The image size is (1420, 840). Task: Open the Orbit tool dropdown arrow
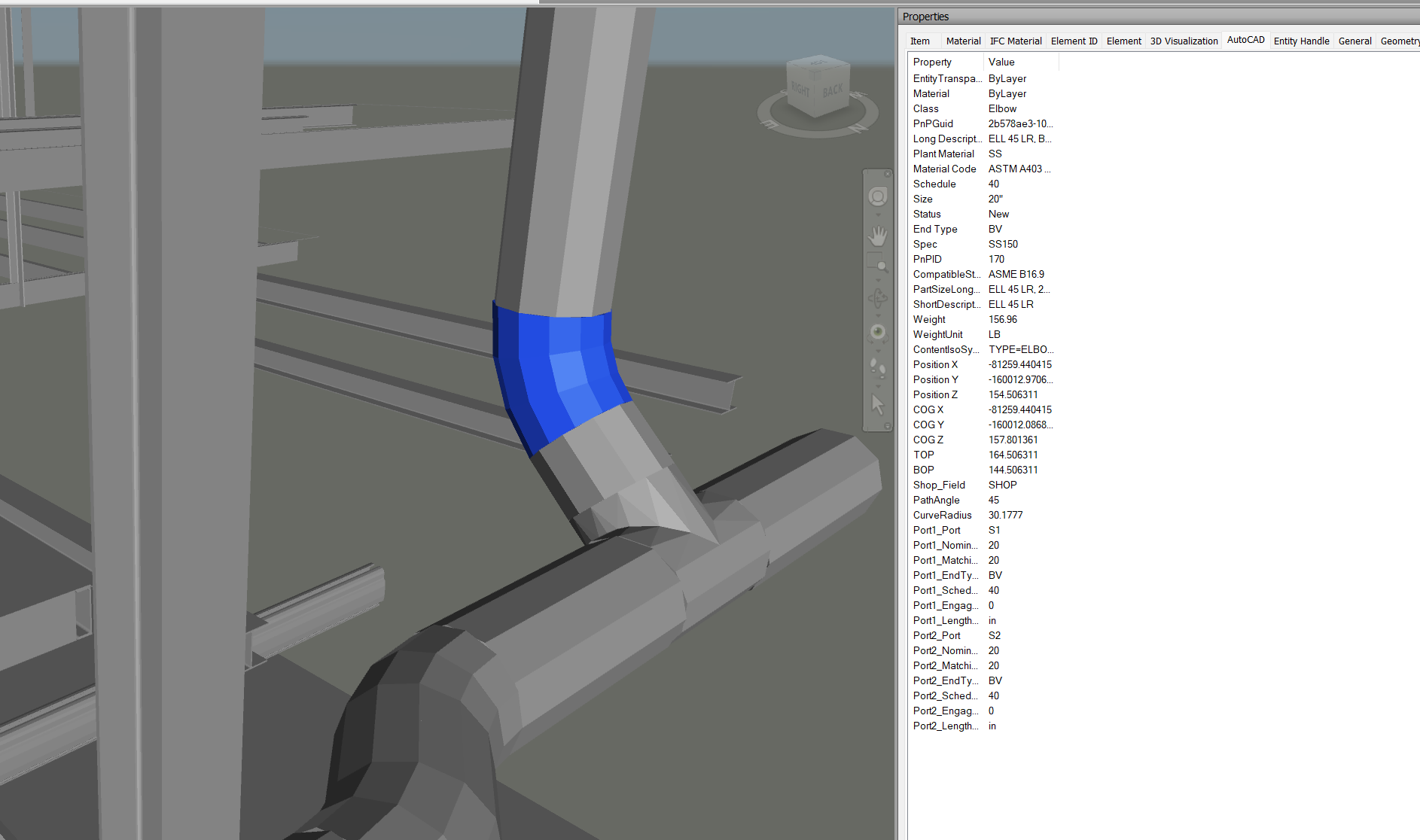878,314
